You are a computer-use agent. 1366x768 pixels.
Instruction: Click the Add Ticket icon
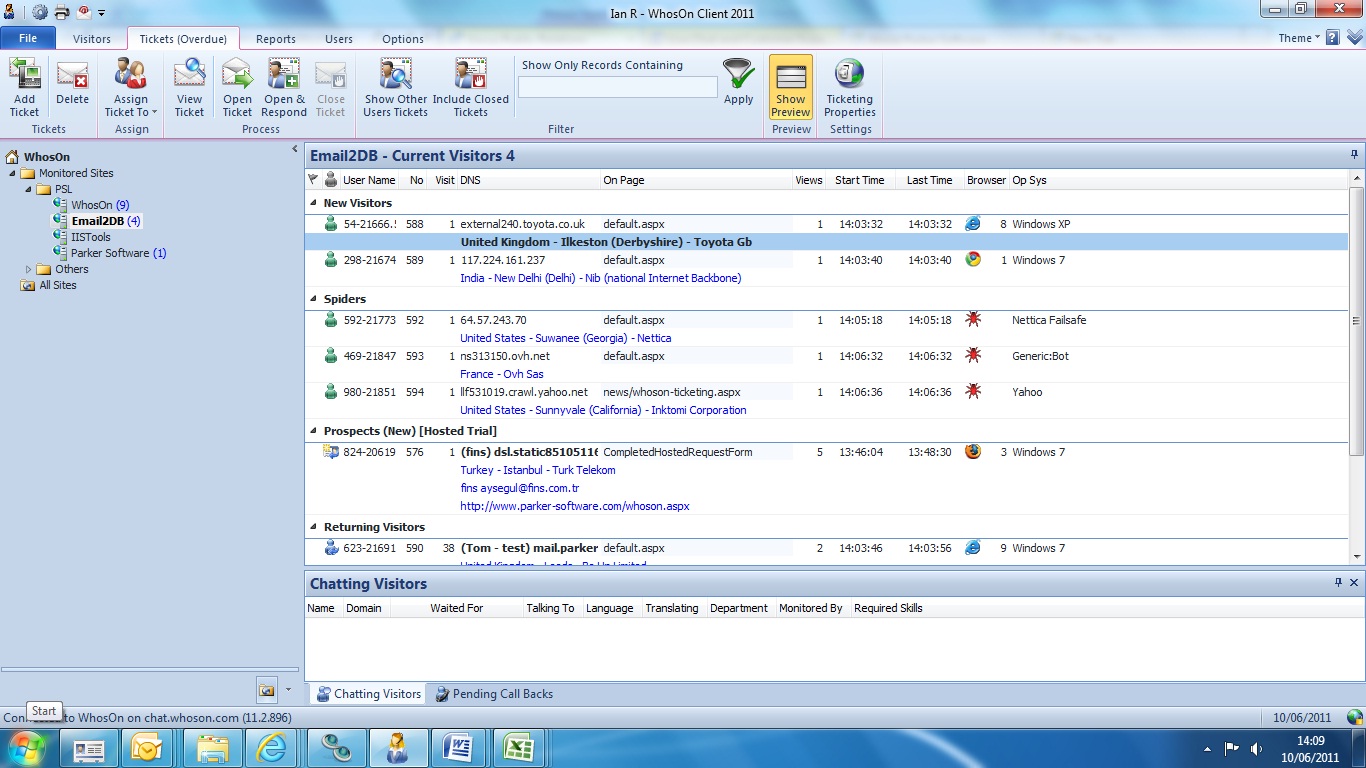click(24, 87)
